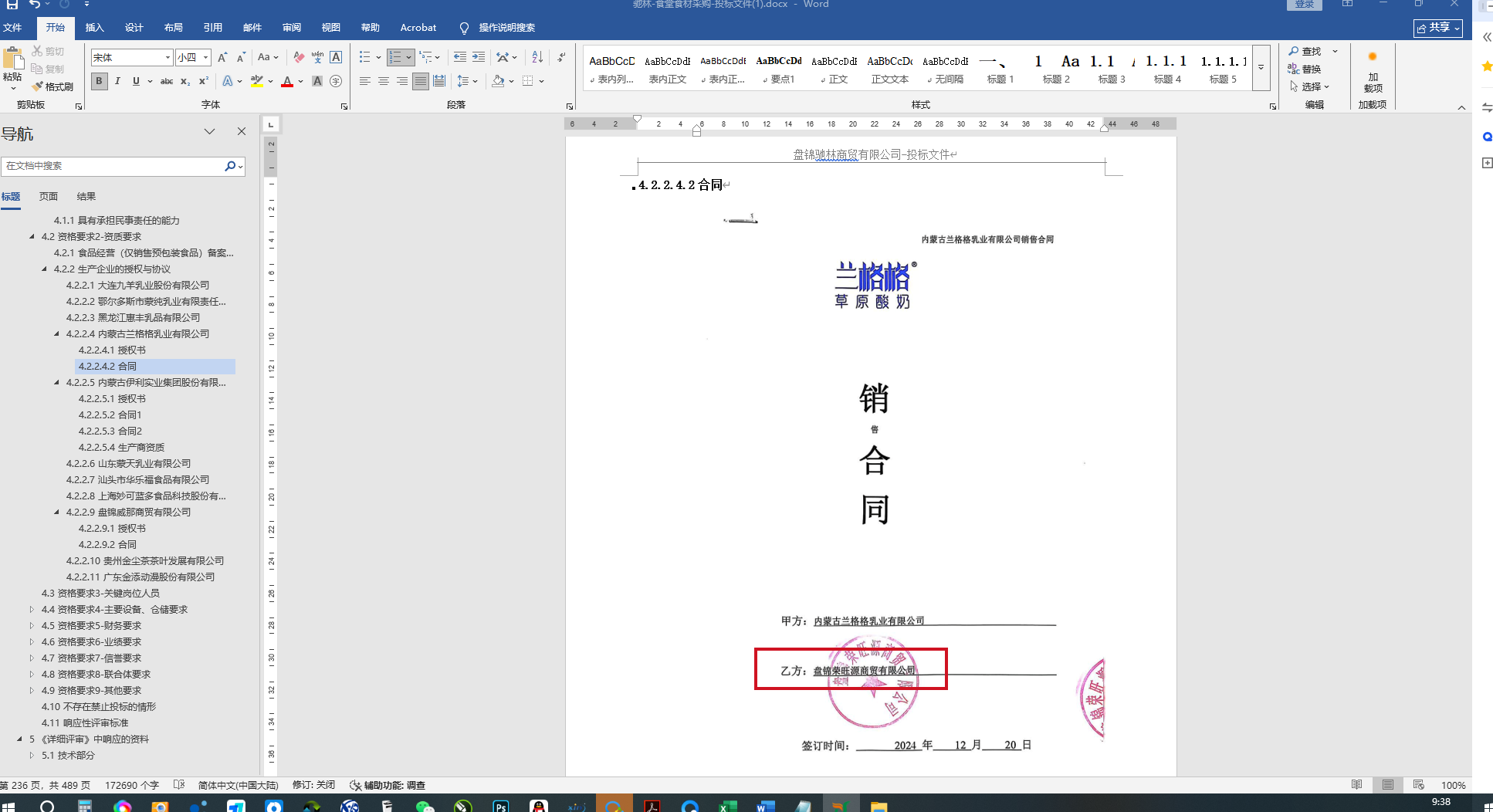Increase paragraph indent

tap(479, 57)
